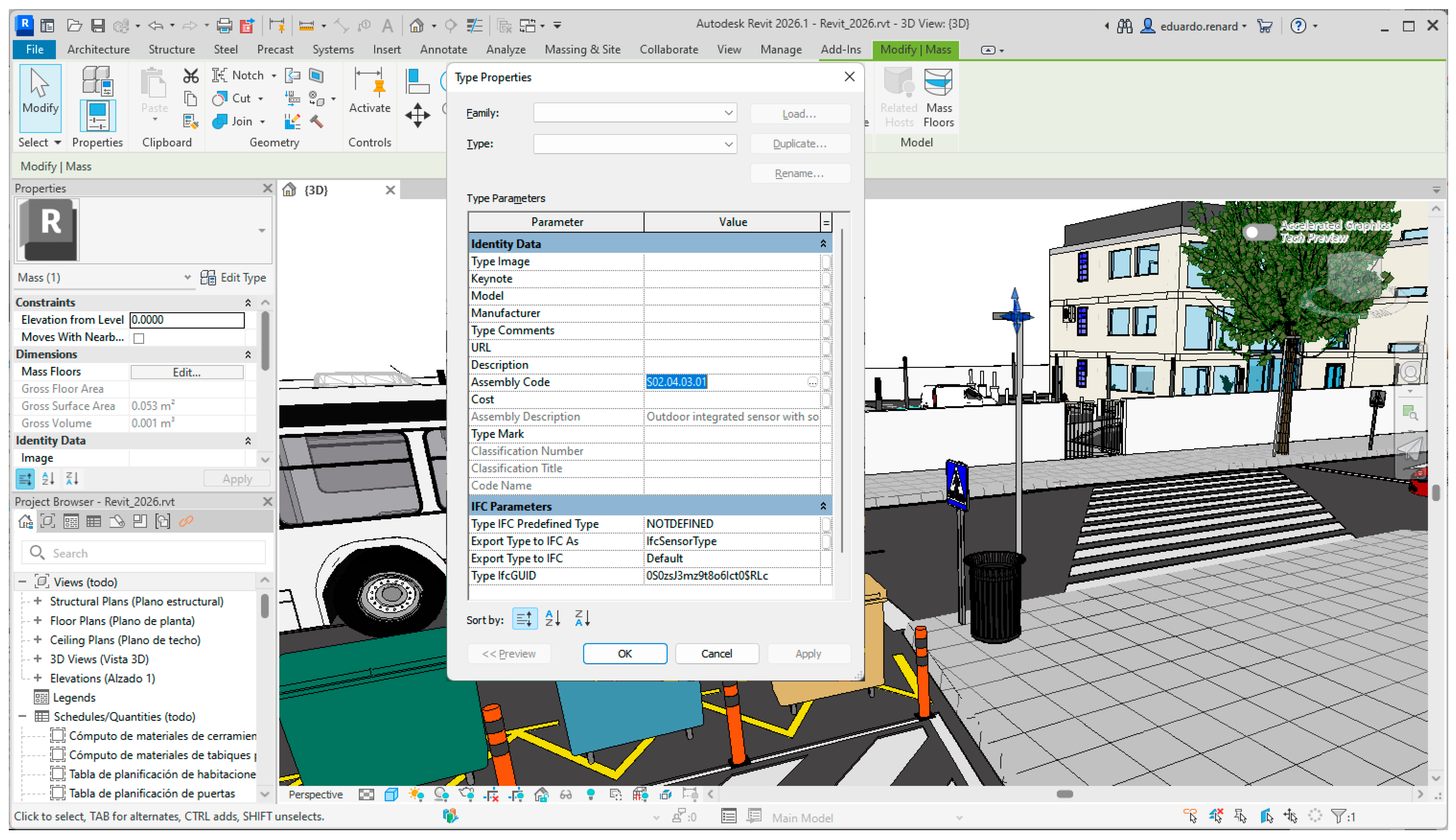Click the Mass Floors Edit button

(x=186, y=372)
